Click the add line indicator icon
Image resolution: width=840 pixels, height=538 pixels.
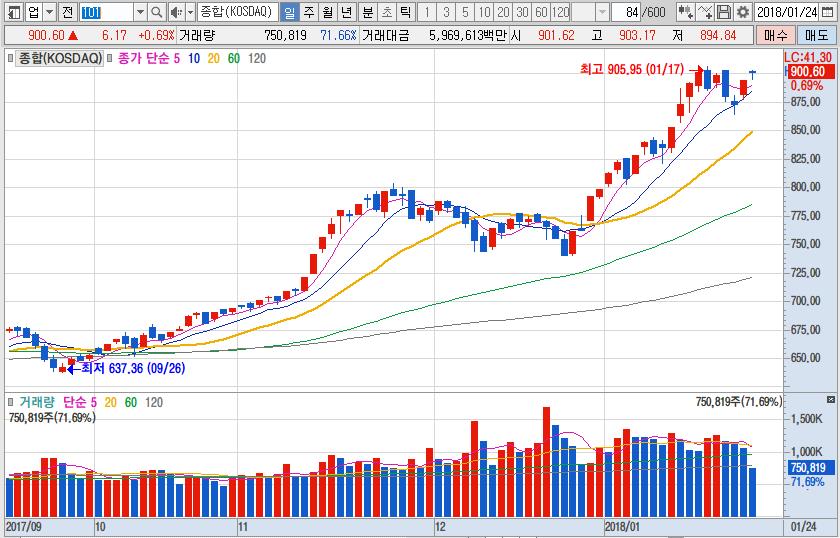[x=706, y=12]
